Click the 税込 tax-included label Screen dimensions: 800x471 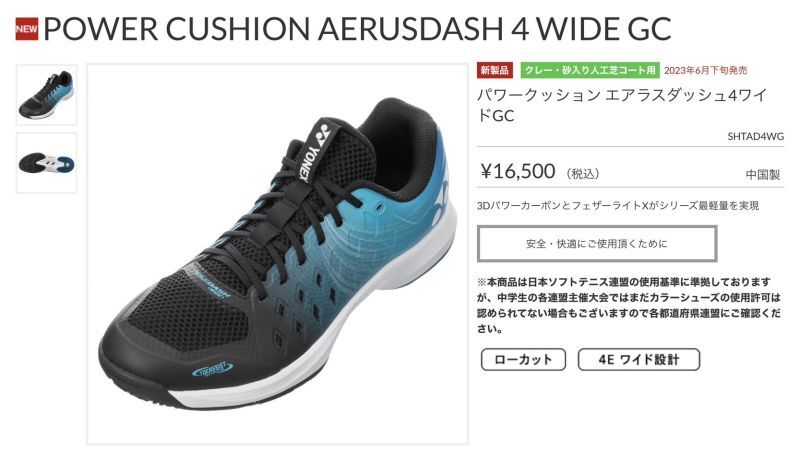[583, 173]
